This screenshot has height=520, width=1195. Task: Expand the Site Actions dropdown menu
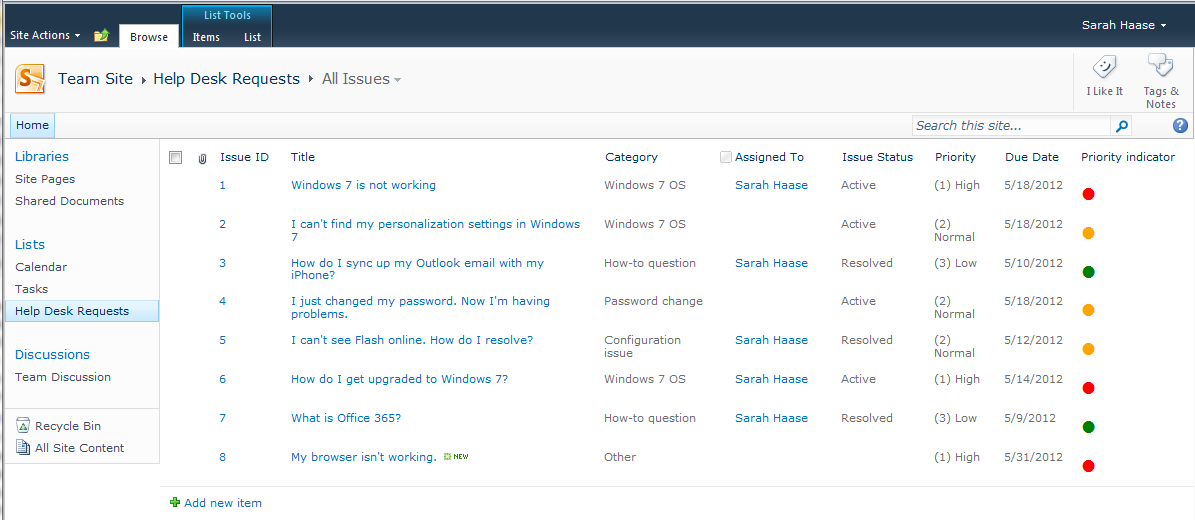[45, 36]
